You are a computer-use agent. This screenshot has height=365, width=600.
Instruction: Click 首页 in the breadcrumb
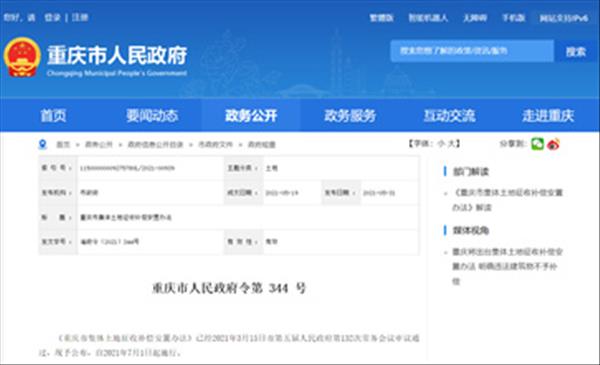click(x=63, y=145)
